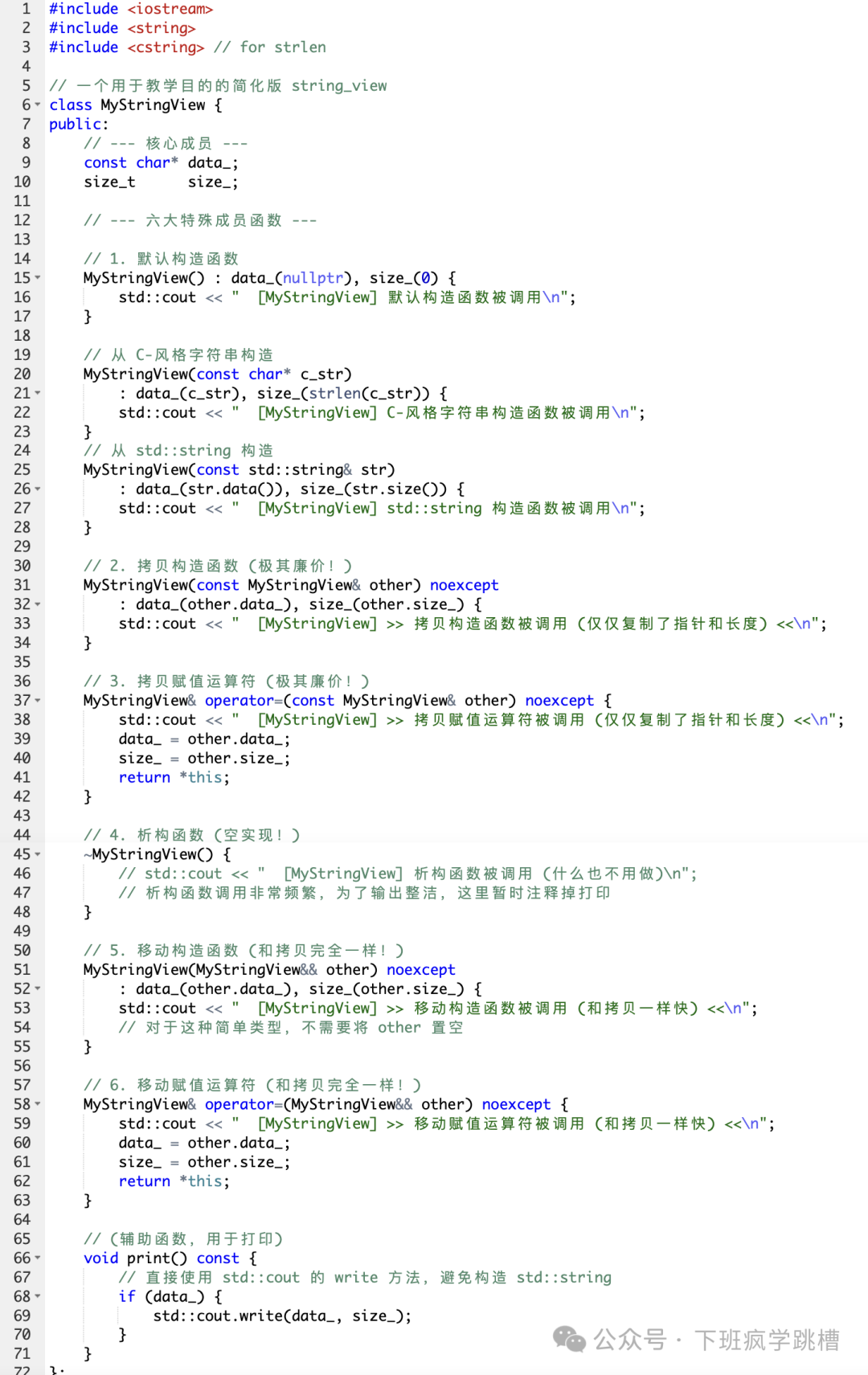Viewport: 868px width, 1375px height.
Task: Click 'operator=' on line 58
Action: pyautogui.click(x=244, y=1105)
